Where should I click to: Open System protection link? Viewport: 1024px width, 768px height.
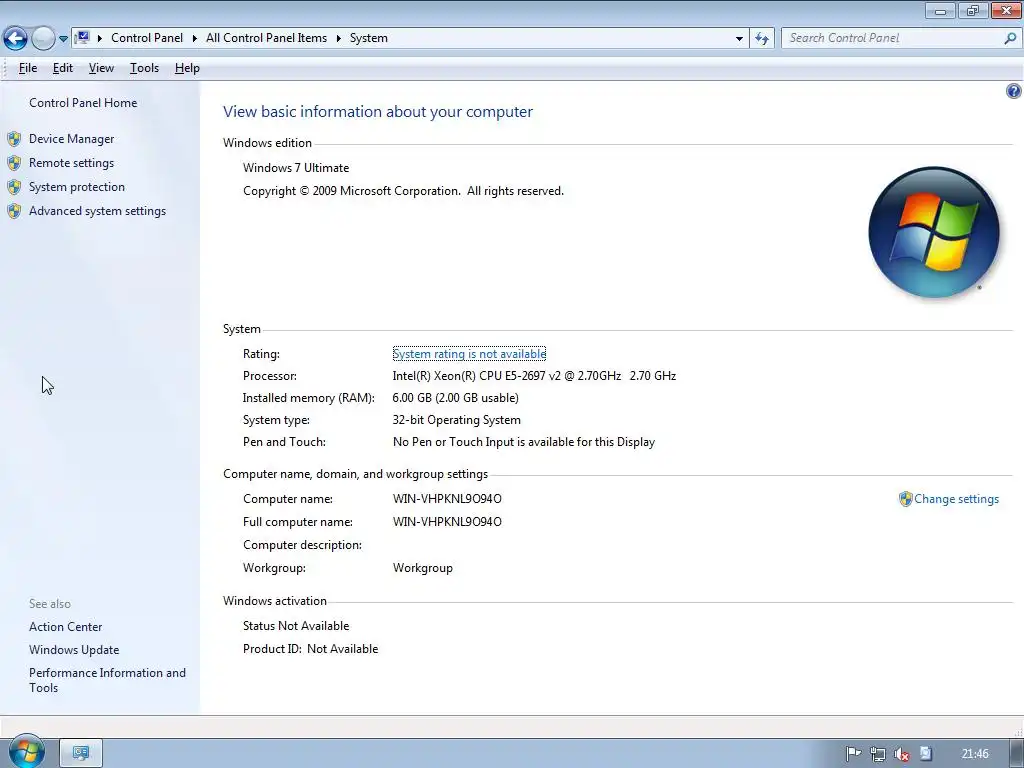point(76,187)
